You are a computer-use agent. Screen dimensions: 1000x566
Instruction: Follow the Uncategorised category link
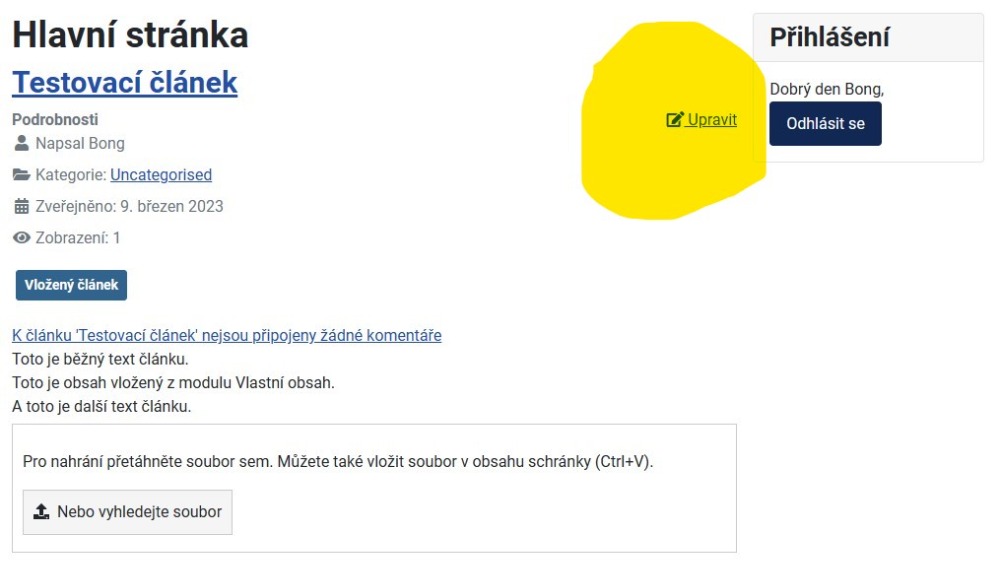coord(161,175)
